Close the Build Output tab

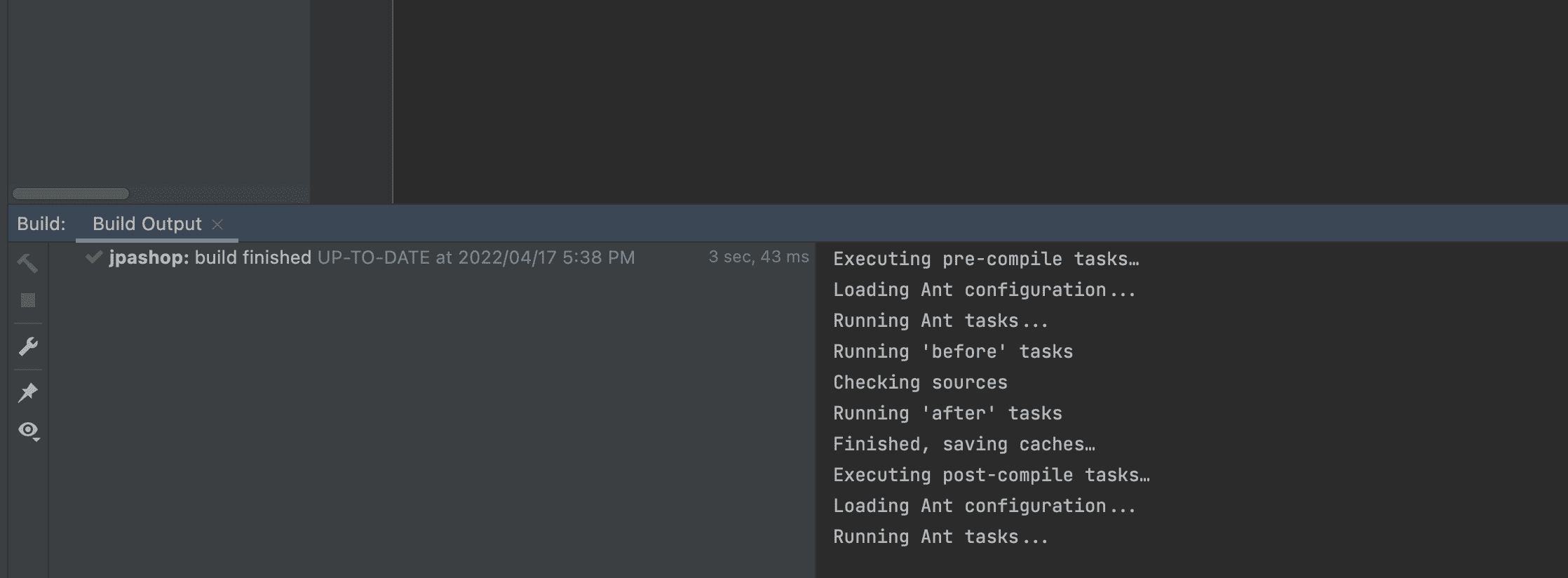click(217, 224)
